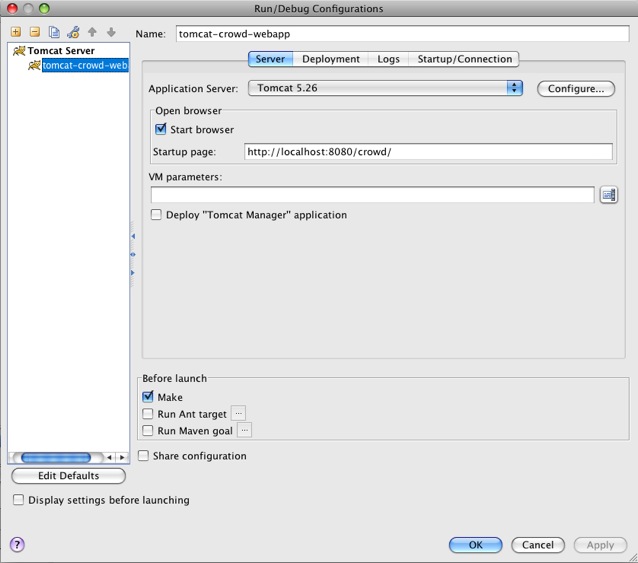
Task: Open the VM parameters expand editor icon
Action: coord(608,195)
